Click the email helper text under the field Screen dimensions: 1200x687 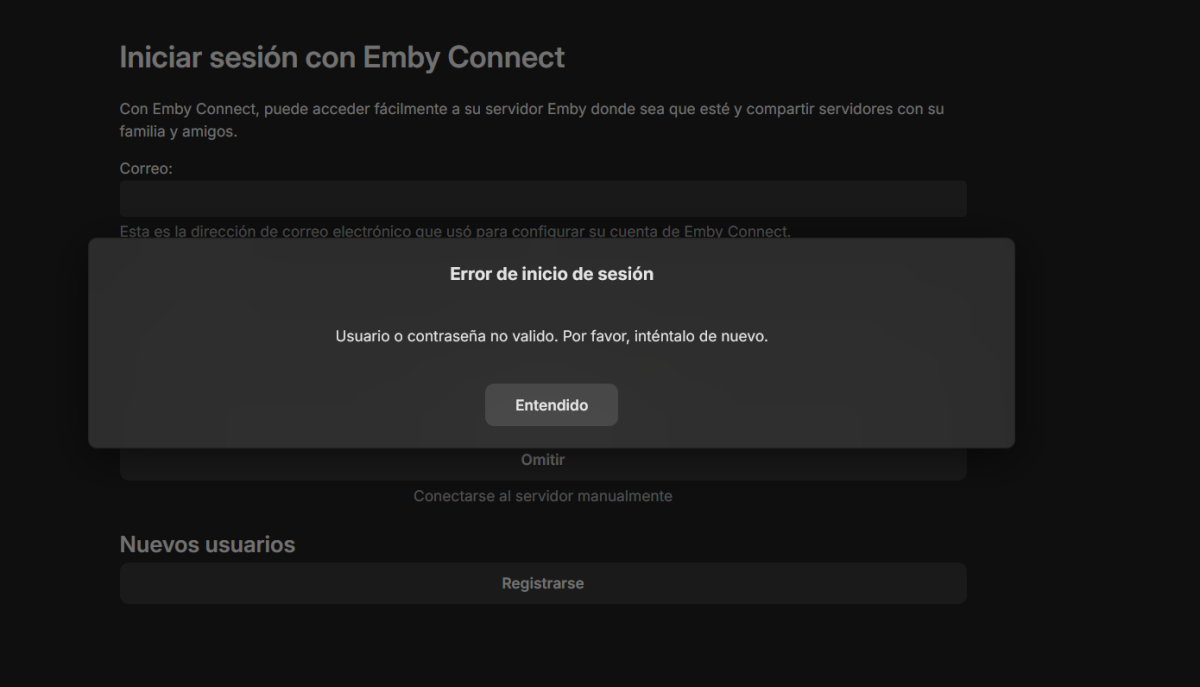point(455,230)
